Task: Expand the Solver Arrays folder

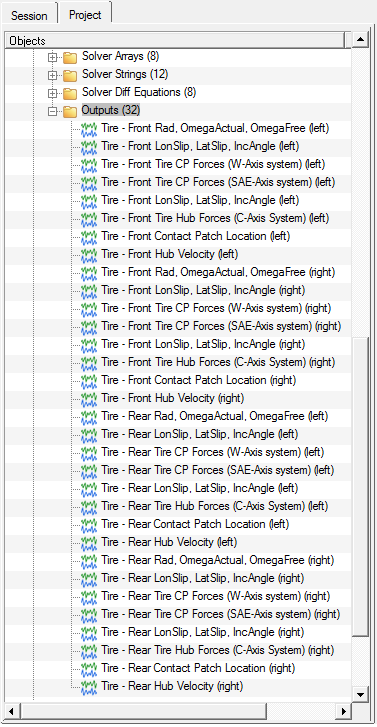Action: [53, 57]
